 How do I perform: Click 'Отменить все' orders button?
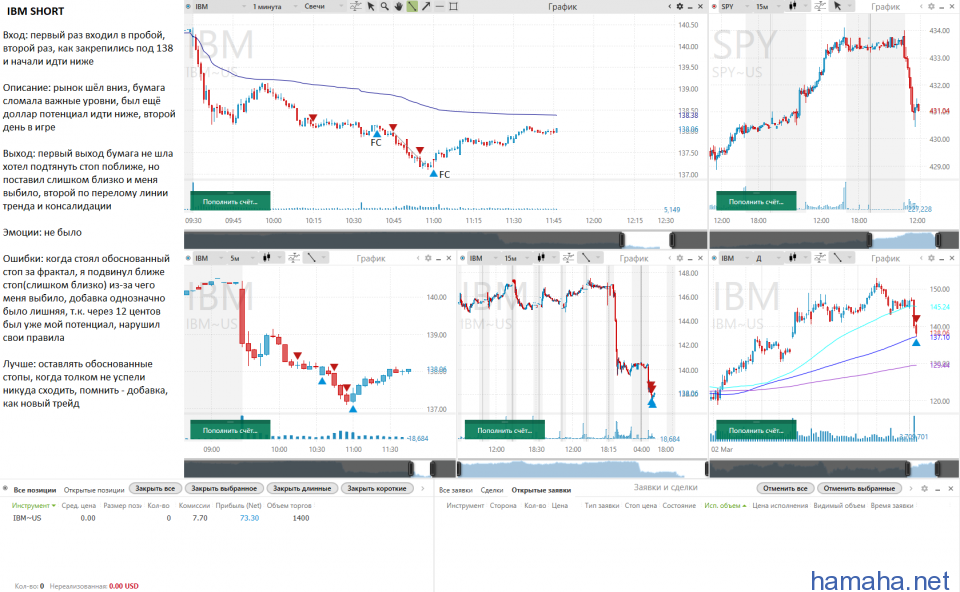click(785, 489)
